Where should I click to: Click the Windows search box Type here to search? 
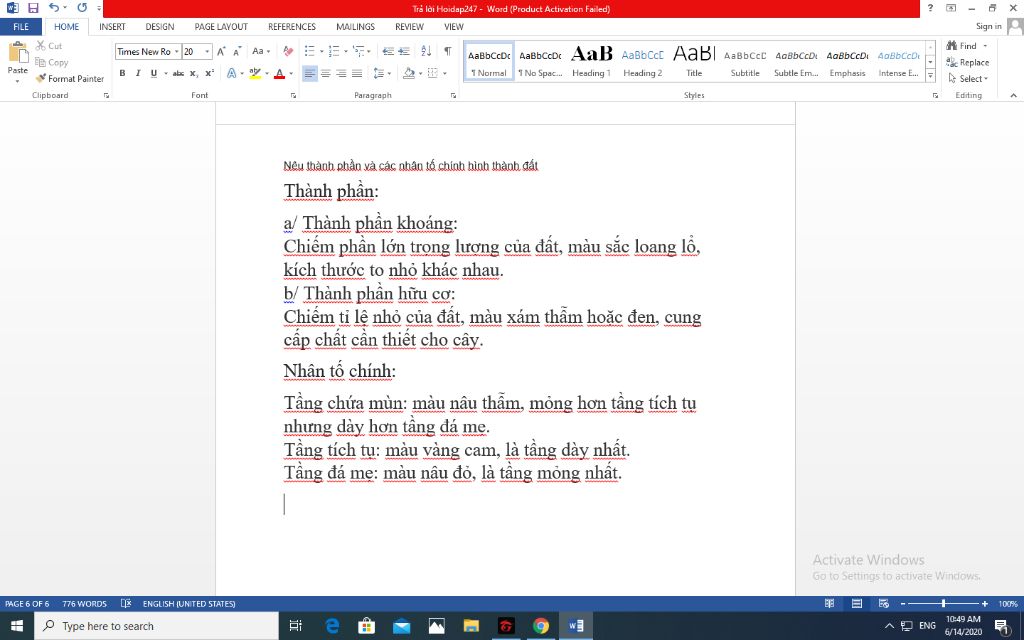pyautogui.click(x=157, y=626)
